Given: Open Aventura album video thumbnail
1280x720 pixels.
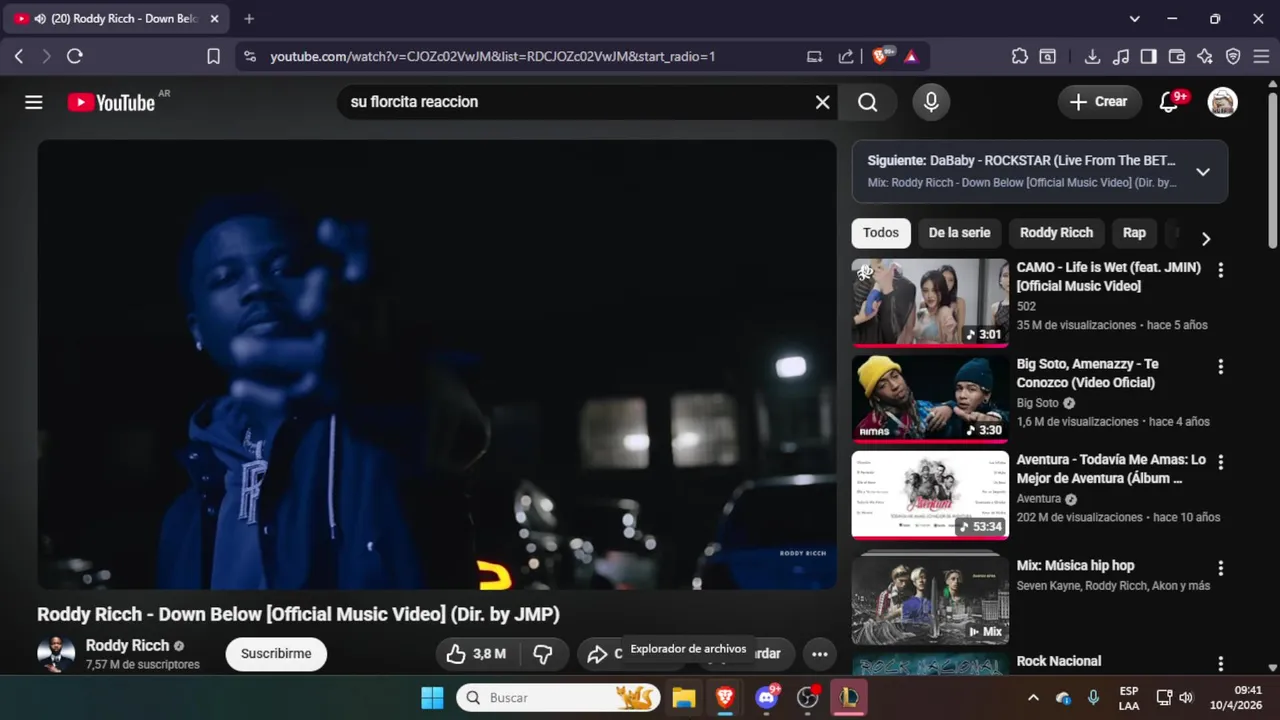Looking at the screenshot, I should click(x=930, y=495).
